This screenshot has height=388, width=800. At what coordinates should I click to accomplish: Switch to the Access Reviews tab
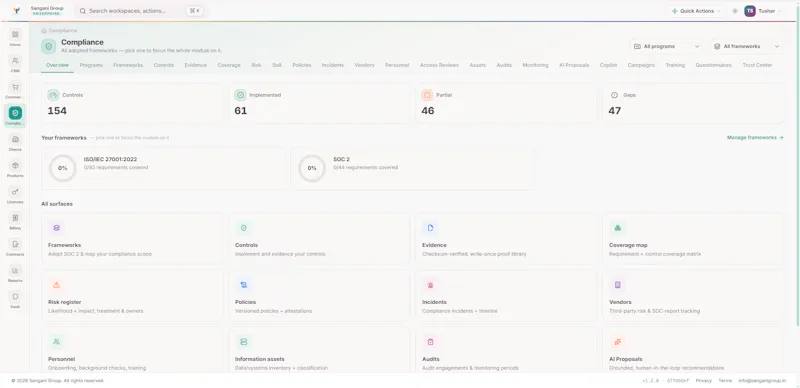(x=439, y=65)
